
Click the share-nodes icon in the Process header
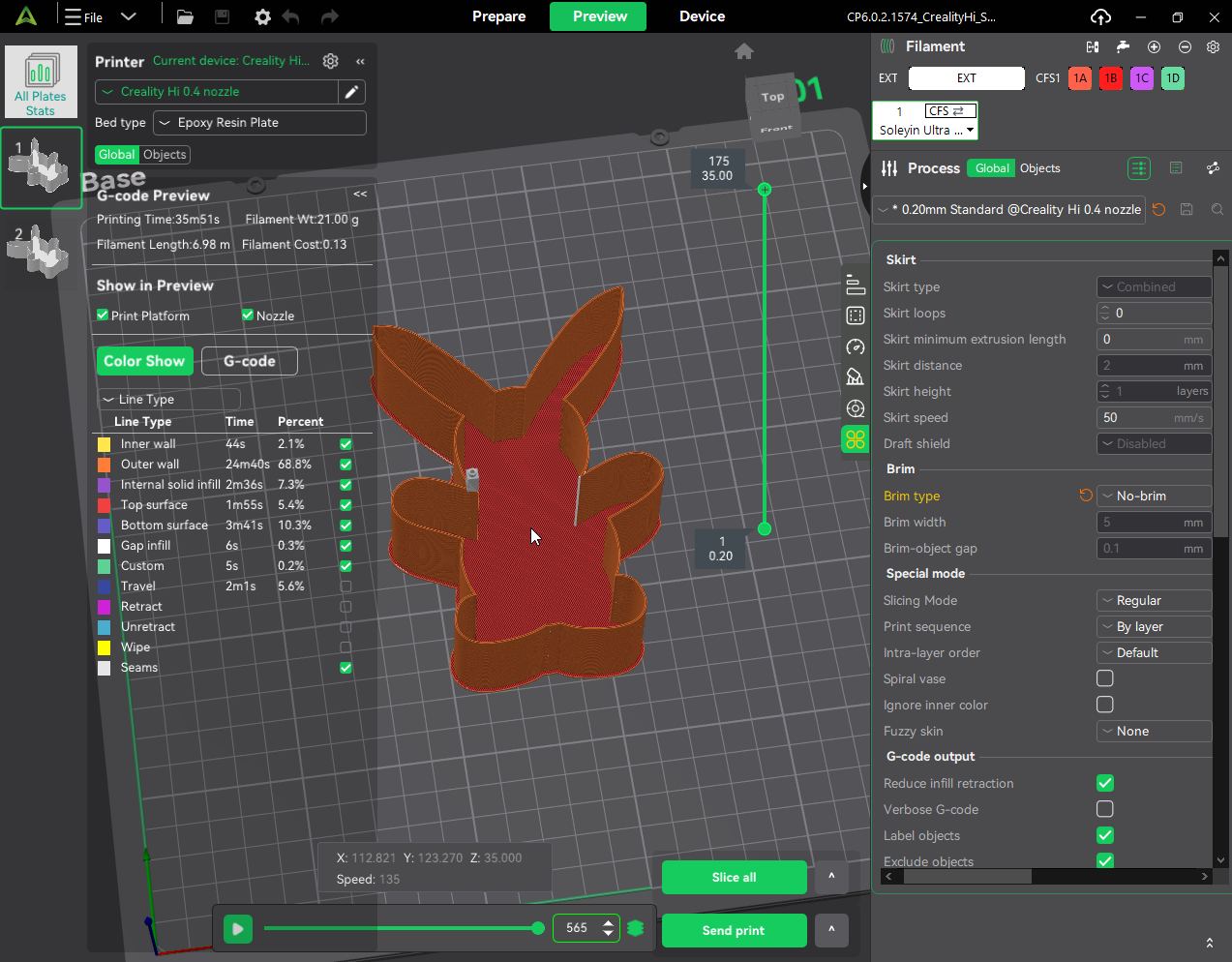[x=1213, y=168]
